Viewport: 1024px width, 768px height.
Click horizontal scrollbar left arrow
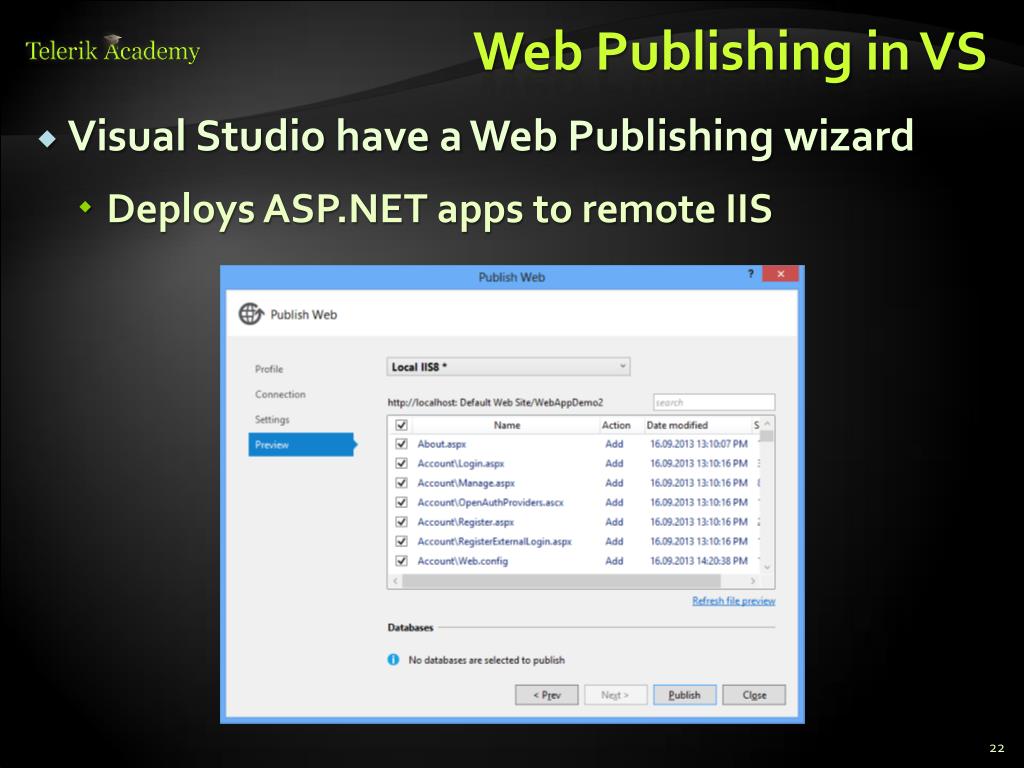pos(395,581)
